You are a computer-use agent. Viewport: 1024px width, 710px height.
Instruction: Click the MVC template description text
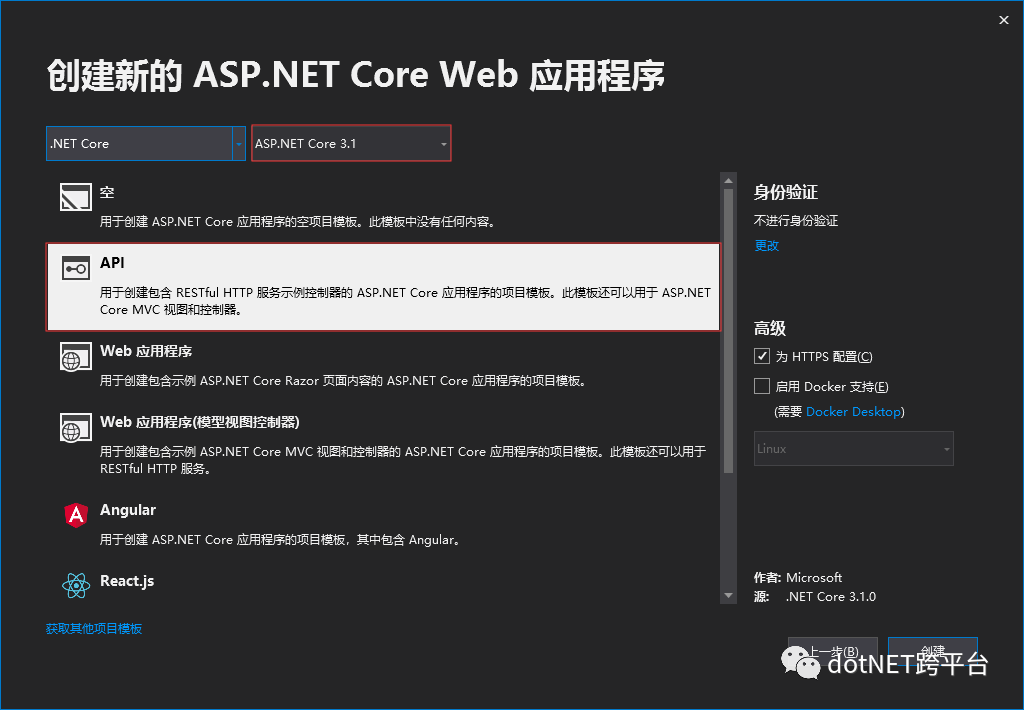point(403,460)
